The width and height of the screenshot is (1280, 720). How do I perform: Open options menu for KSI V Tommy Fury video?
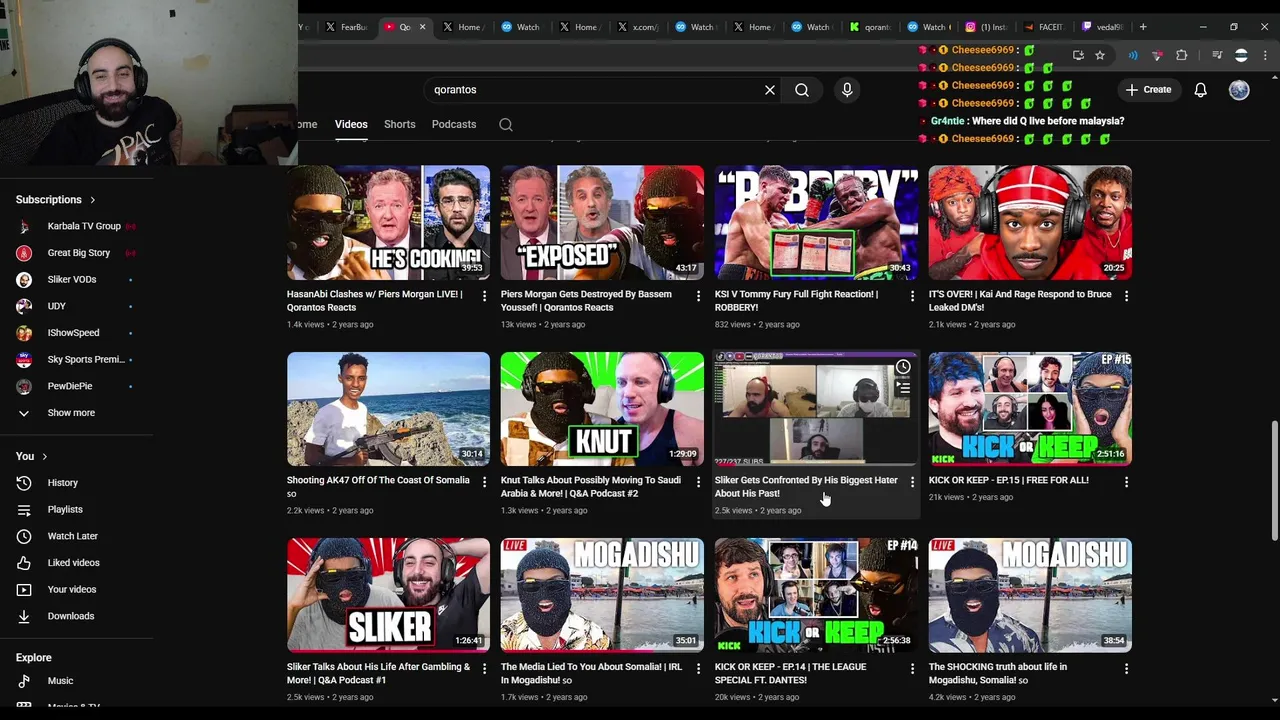[912, 296]
